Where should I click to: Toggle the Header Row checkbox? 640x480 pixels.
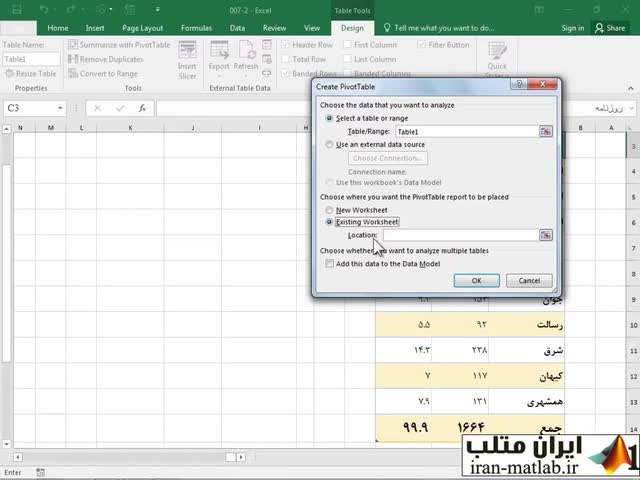pyautogui.click(x=285, y=44)
